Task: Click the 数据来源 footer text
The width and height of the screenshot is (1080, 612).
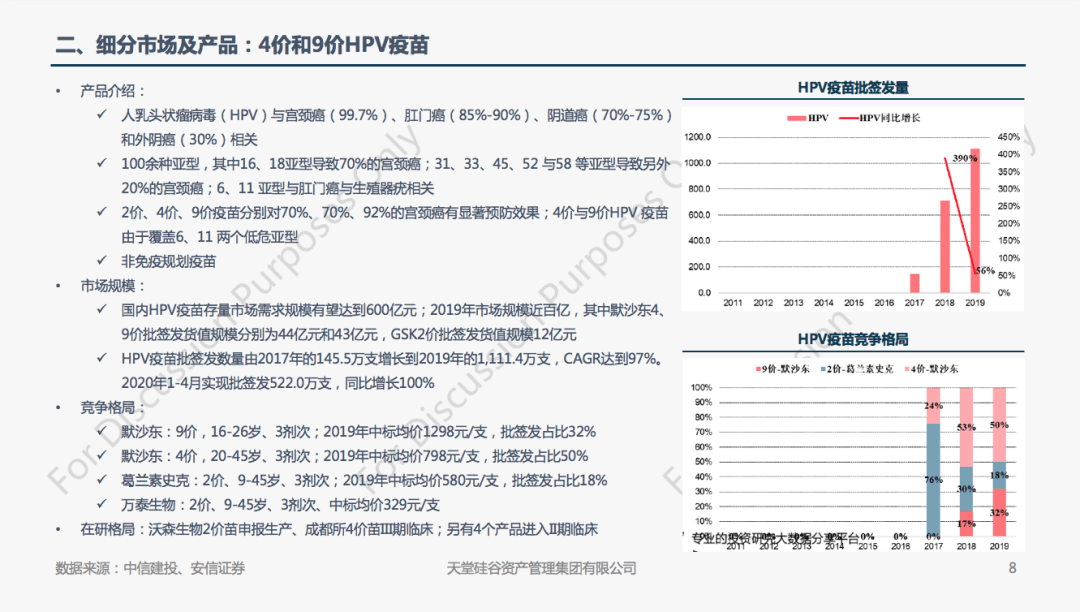Action: (150, 569)
